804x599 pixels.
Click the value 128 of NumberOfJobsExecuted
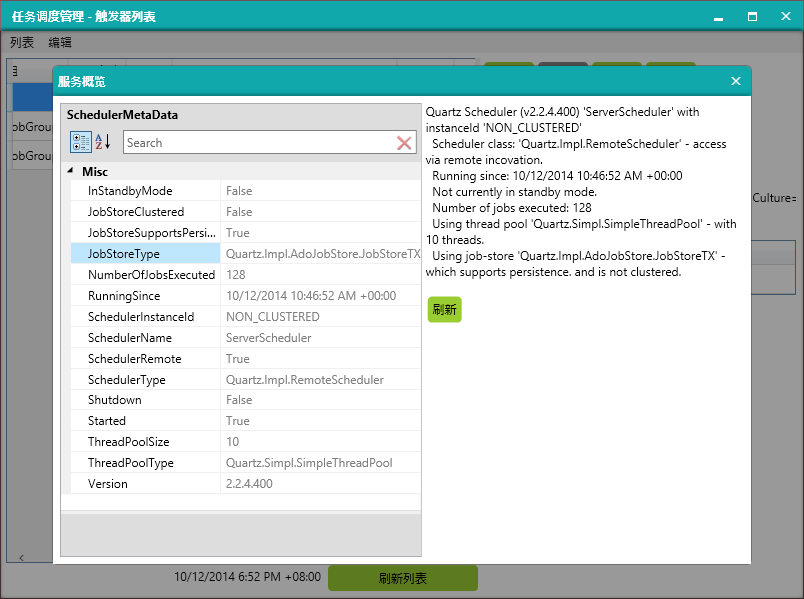(x=321, y=275)
